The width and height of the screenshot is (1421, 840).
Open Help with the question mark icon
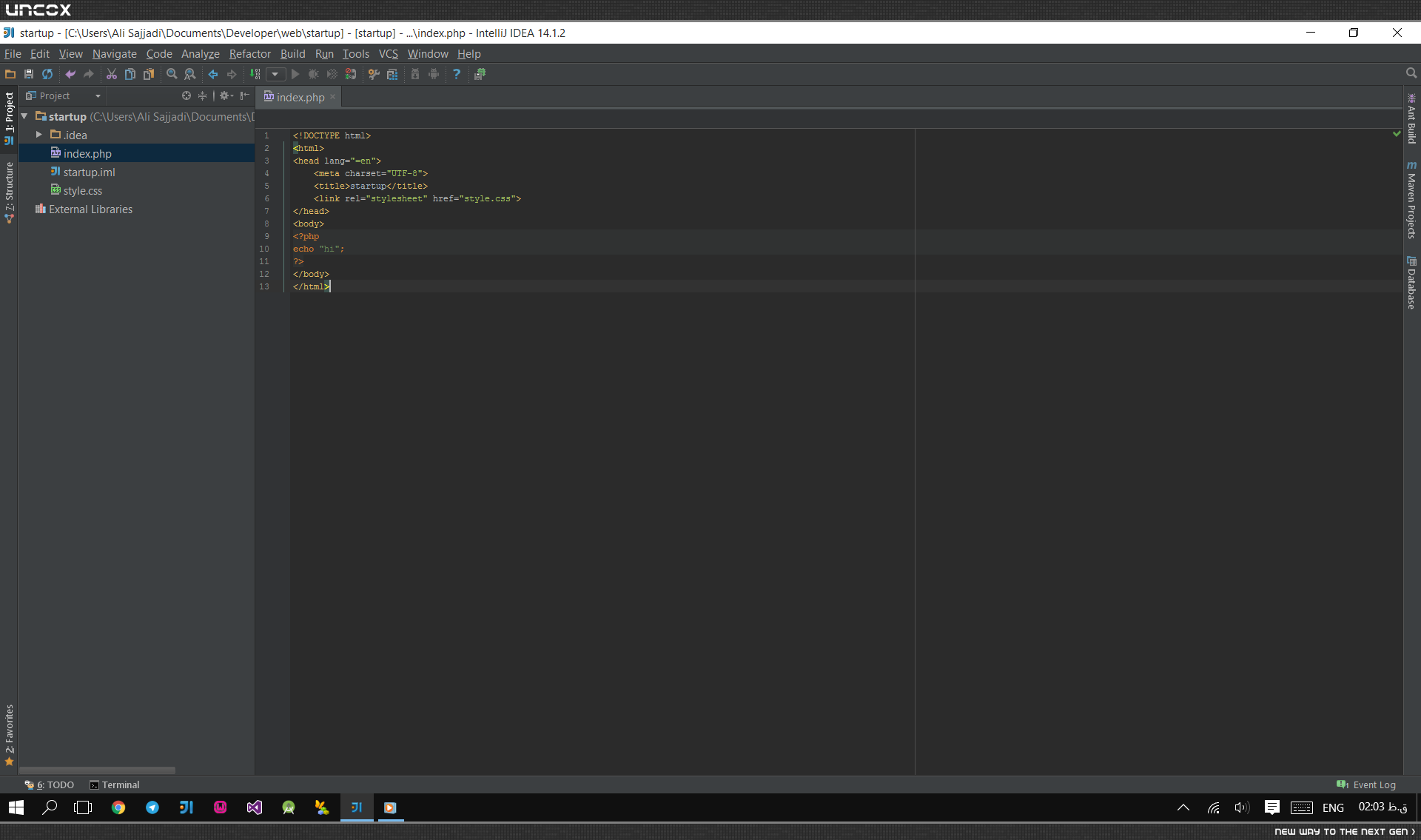coord(457,74)
